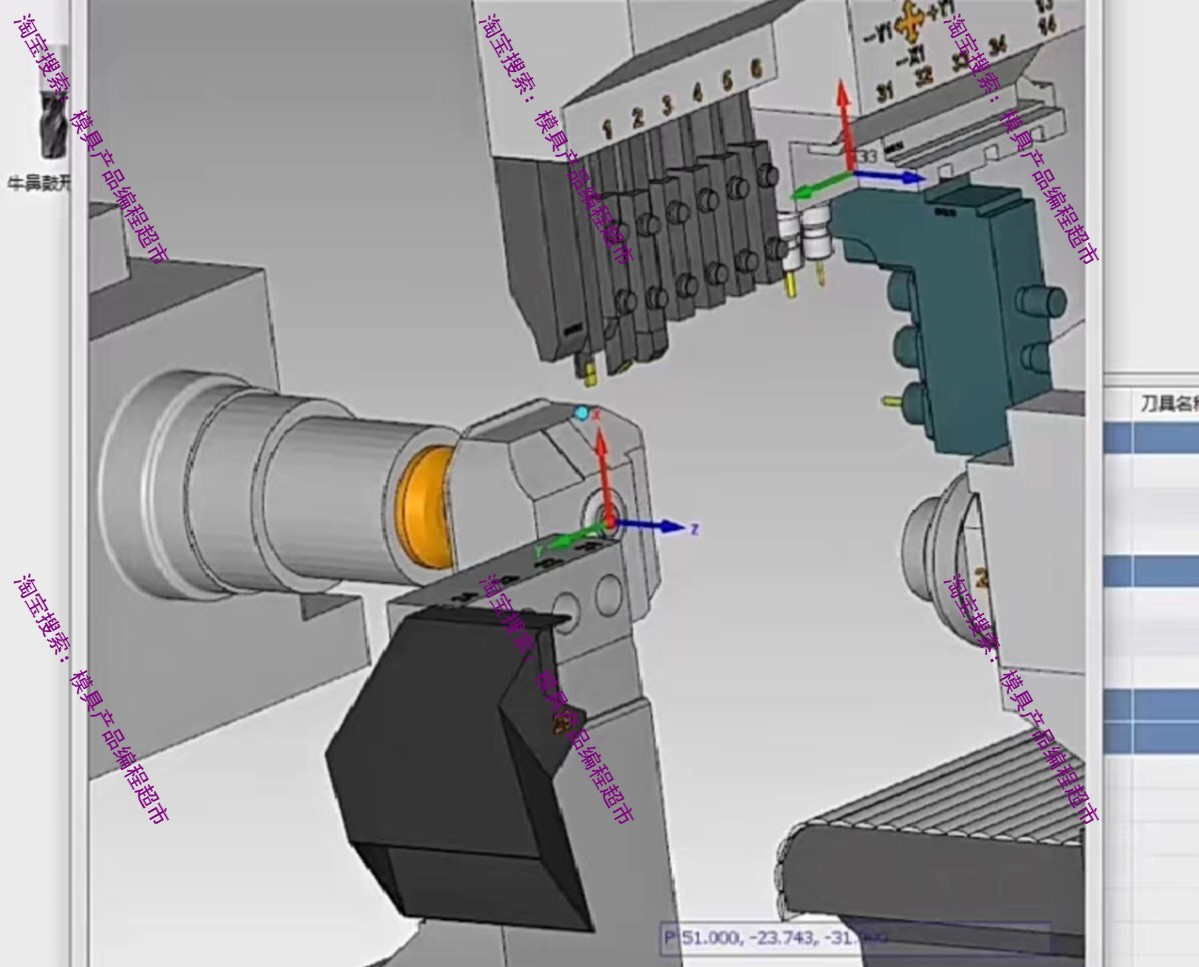
Task: Select the cyan reference point on tool holder
Action: 581,414
